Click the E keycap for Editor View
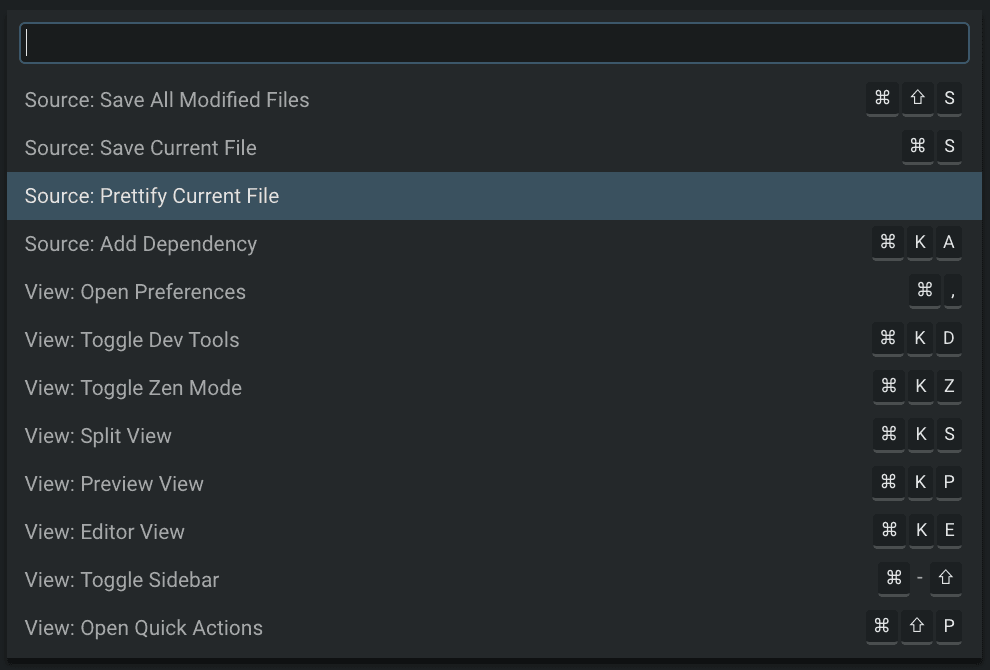Viewport: 990px width, 670px height. click(949, 530)
